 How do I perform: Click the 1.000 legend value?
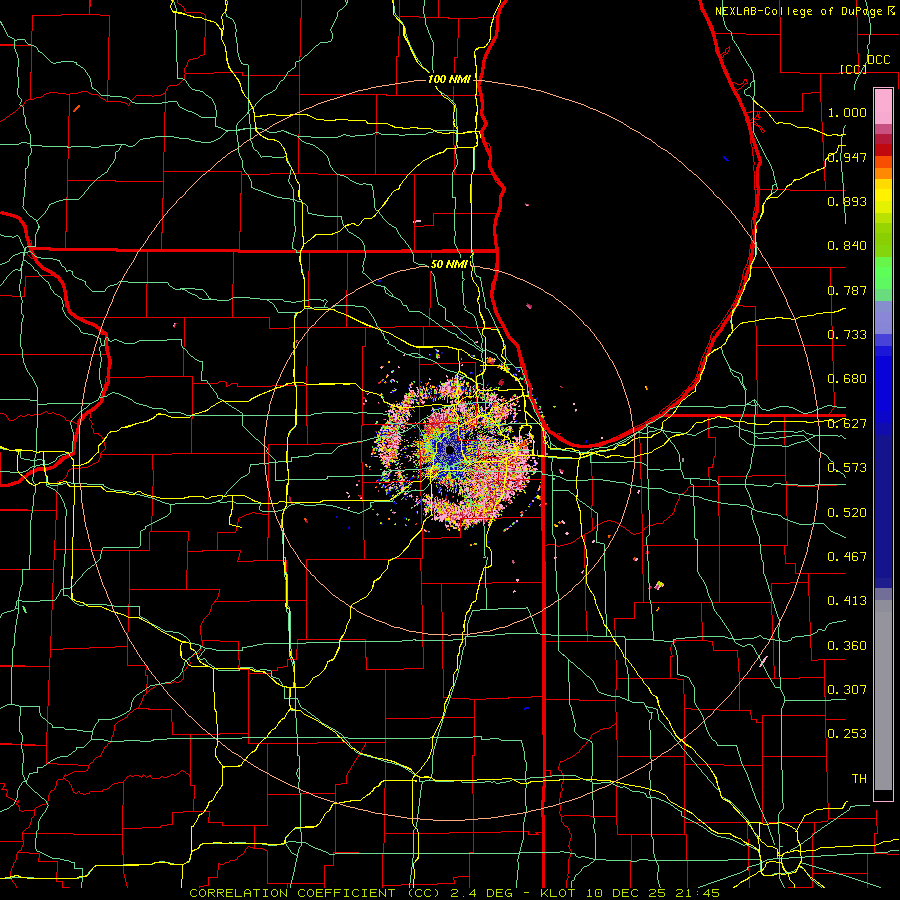[x=847, y=112]
